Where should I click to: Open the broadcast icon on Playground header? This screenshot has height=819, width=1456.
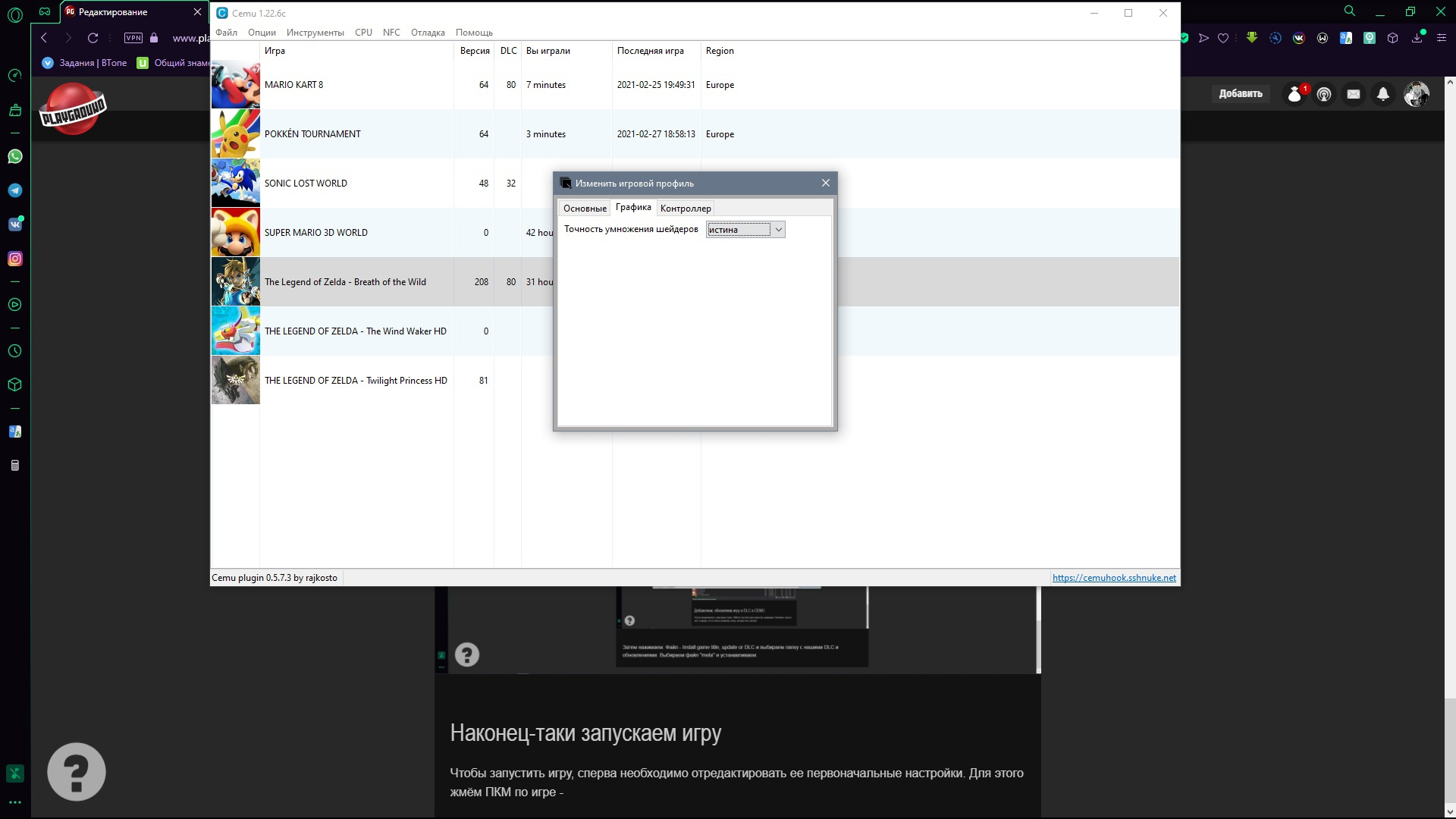coord(1324,94)
